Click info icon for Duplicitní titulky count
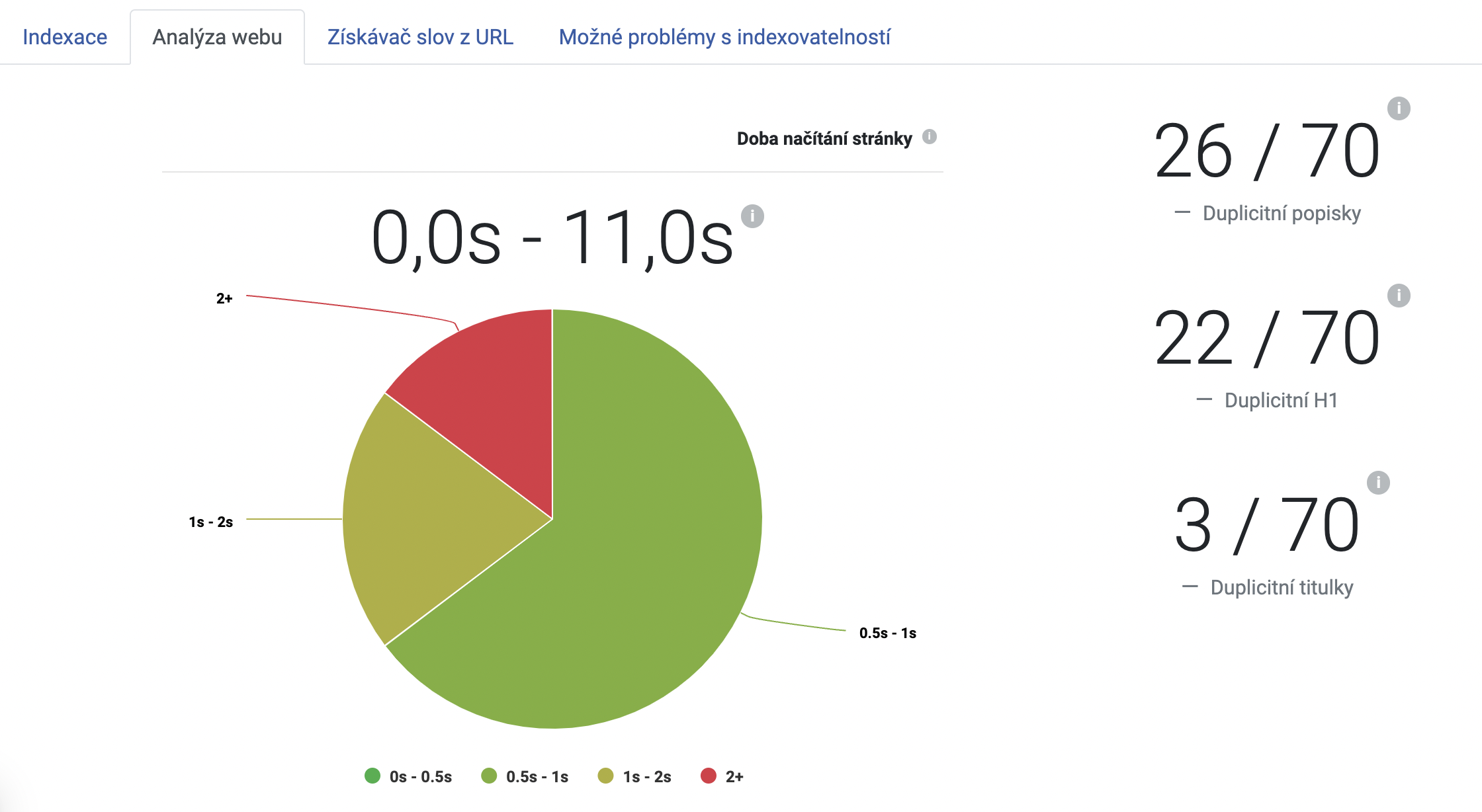 1378,483
